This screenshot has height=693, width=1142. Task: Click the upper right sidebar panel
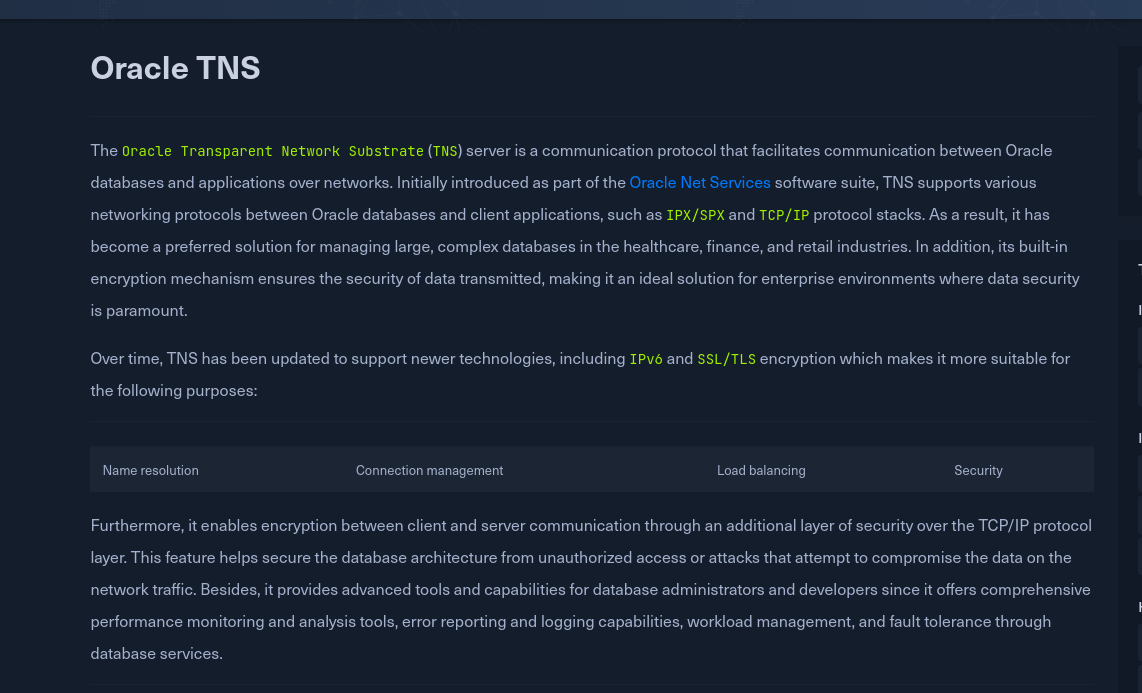coord(1130,130)
